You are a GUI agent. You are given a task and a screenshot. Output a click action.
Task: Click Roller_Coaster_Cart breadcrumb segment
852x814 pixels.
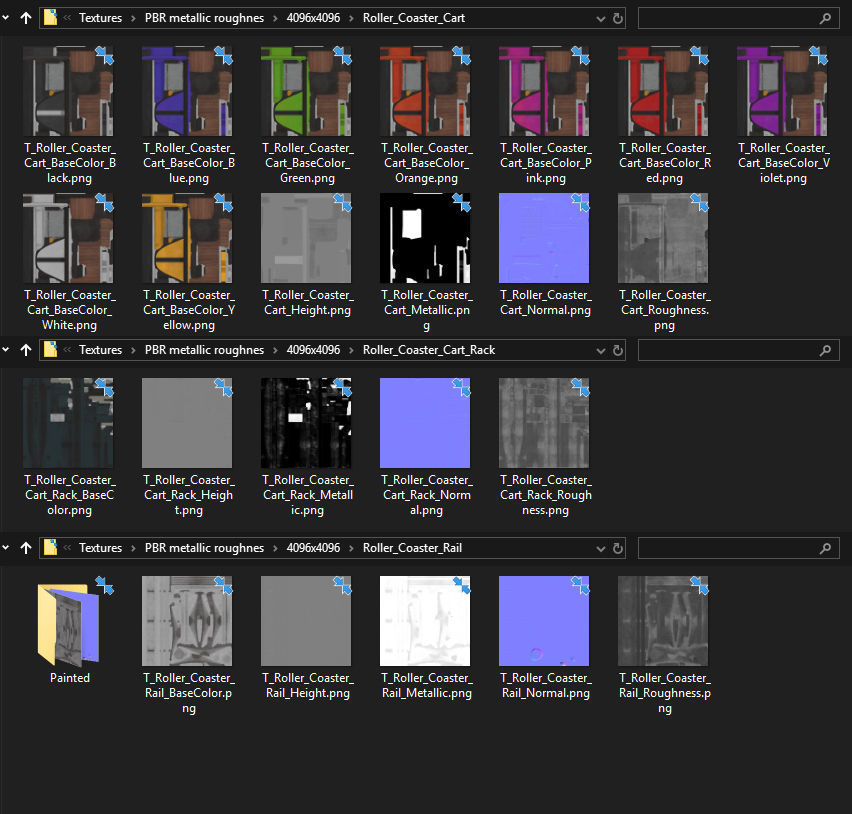click(414, 18)
